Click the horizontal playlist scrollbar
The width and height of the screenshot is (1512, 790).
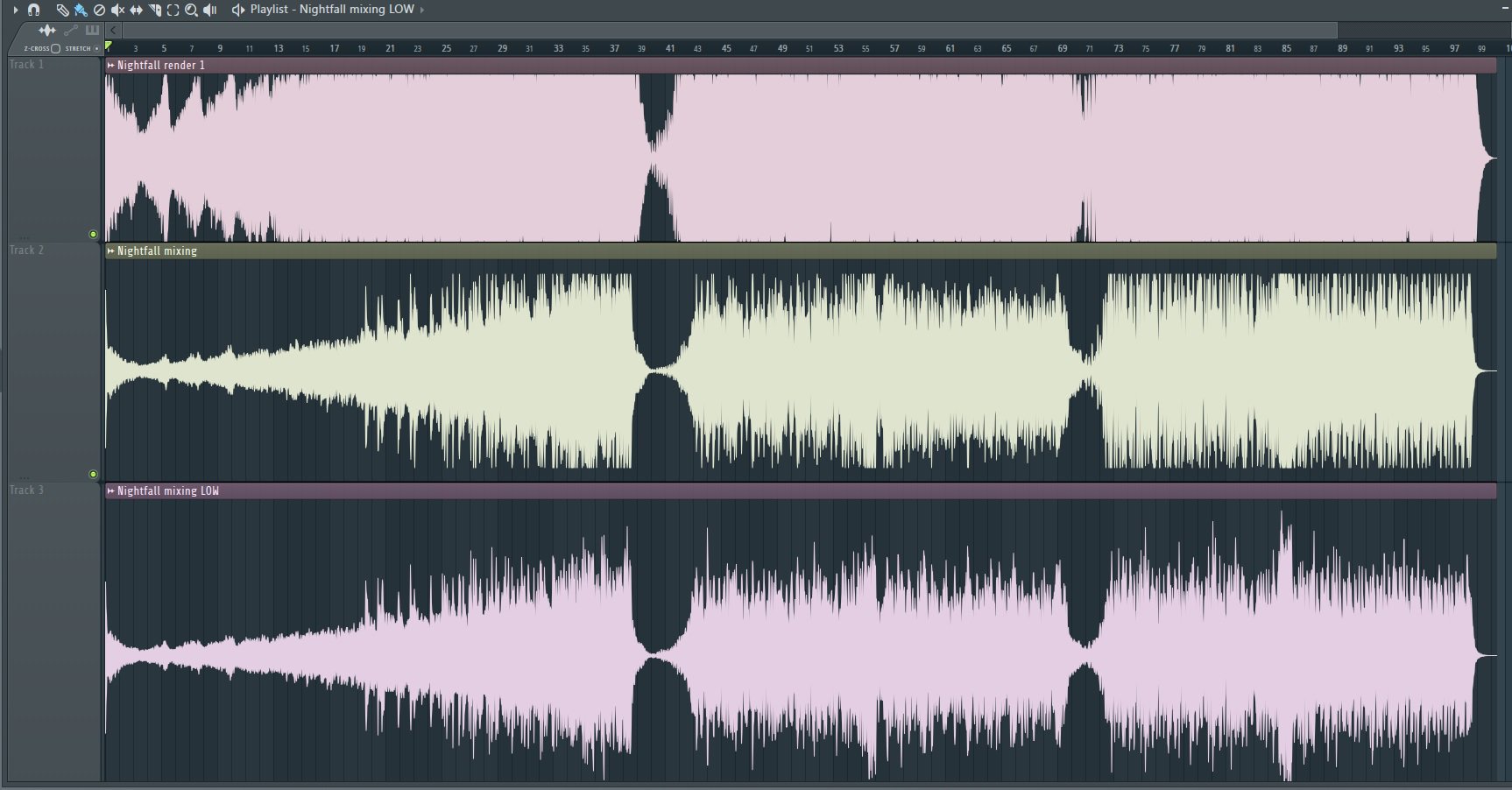[730, 31]
